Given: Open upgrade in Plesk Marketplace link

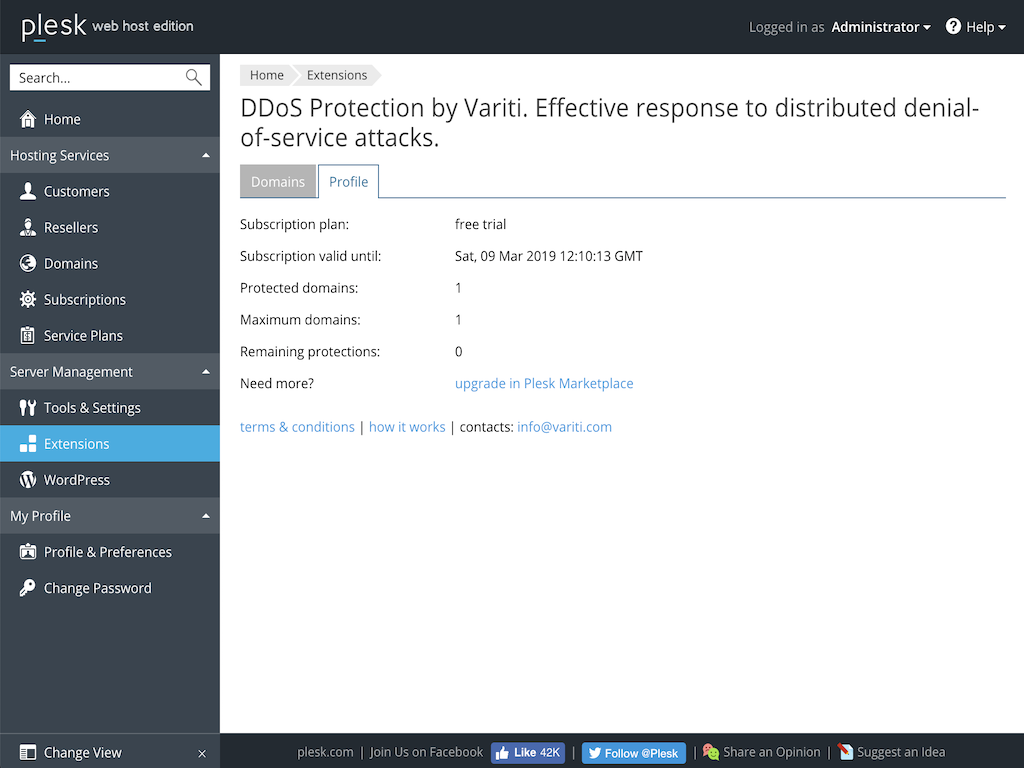Looking at the screenshot, I should (544, 383).
